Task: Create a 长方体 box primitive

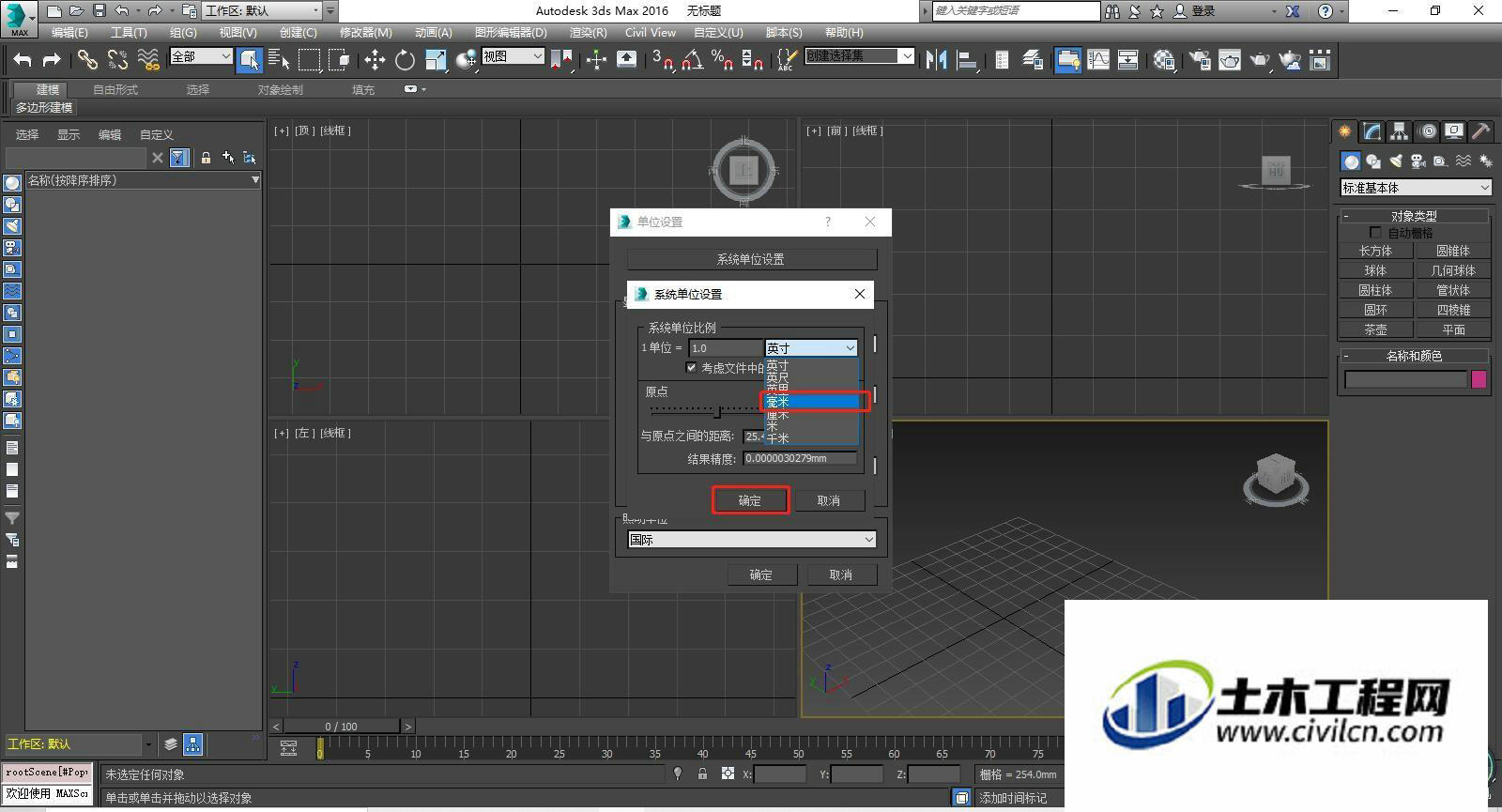Action: (1375, 251)
